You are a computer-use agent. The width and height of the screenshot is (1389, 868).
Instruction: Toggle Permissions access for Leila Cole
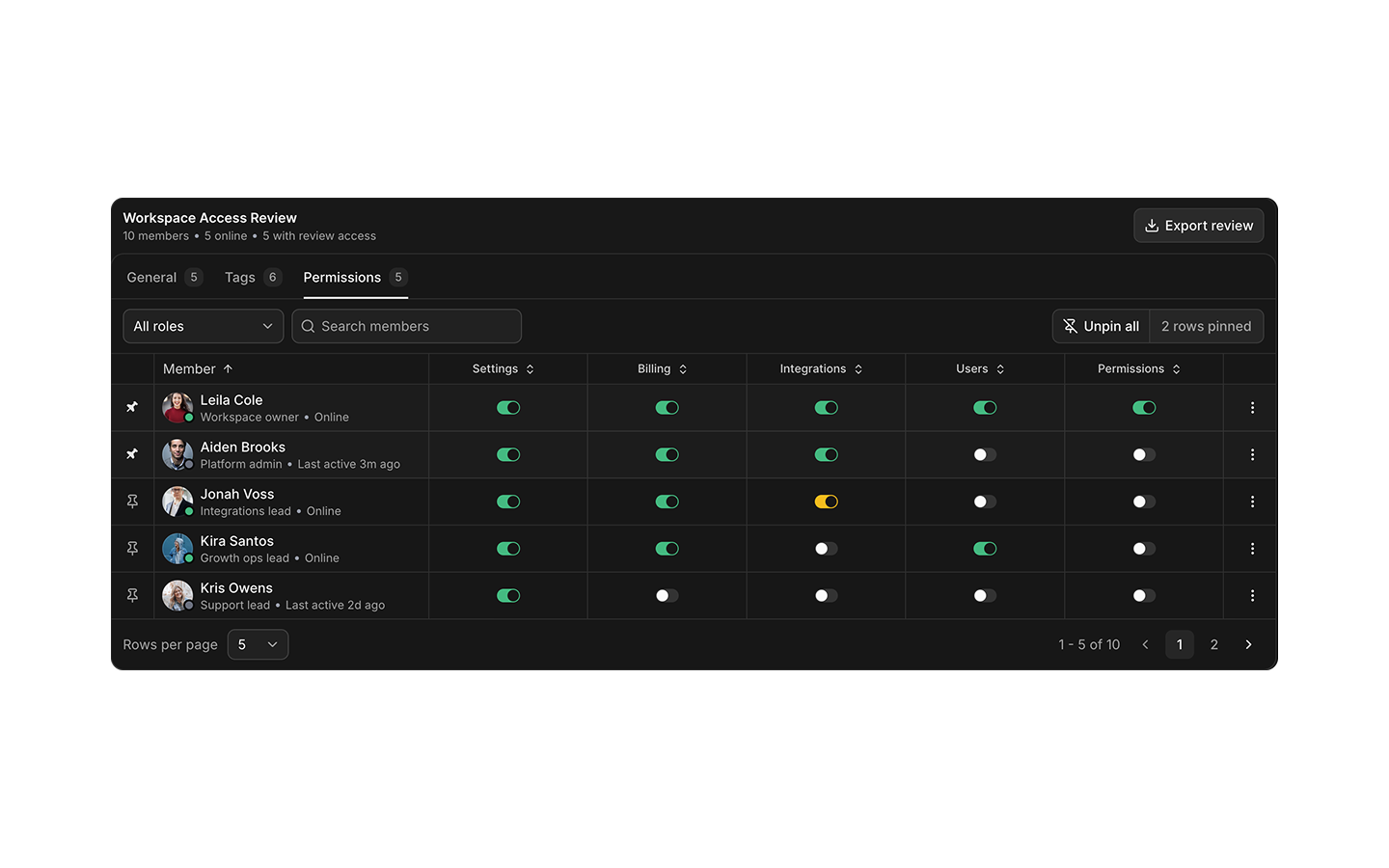click(1144, 408)
